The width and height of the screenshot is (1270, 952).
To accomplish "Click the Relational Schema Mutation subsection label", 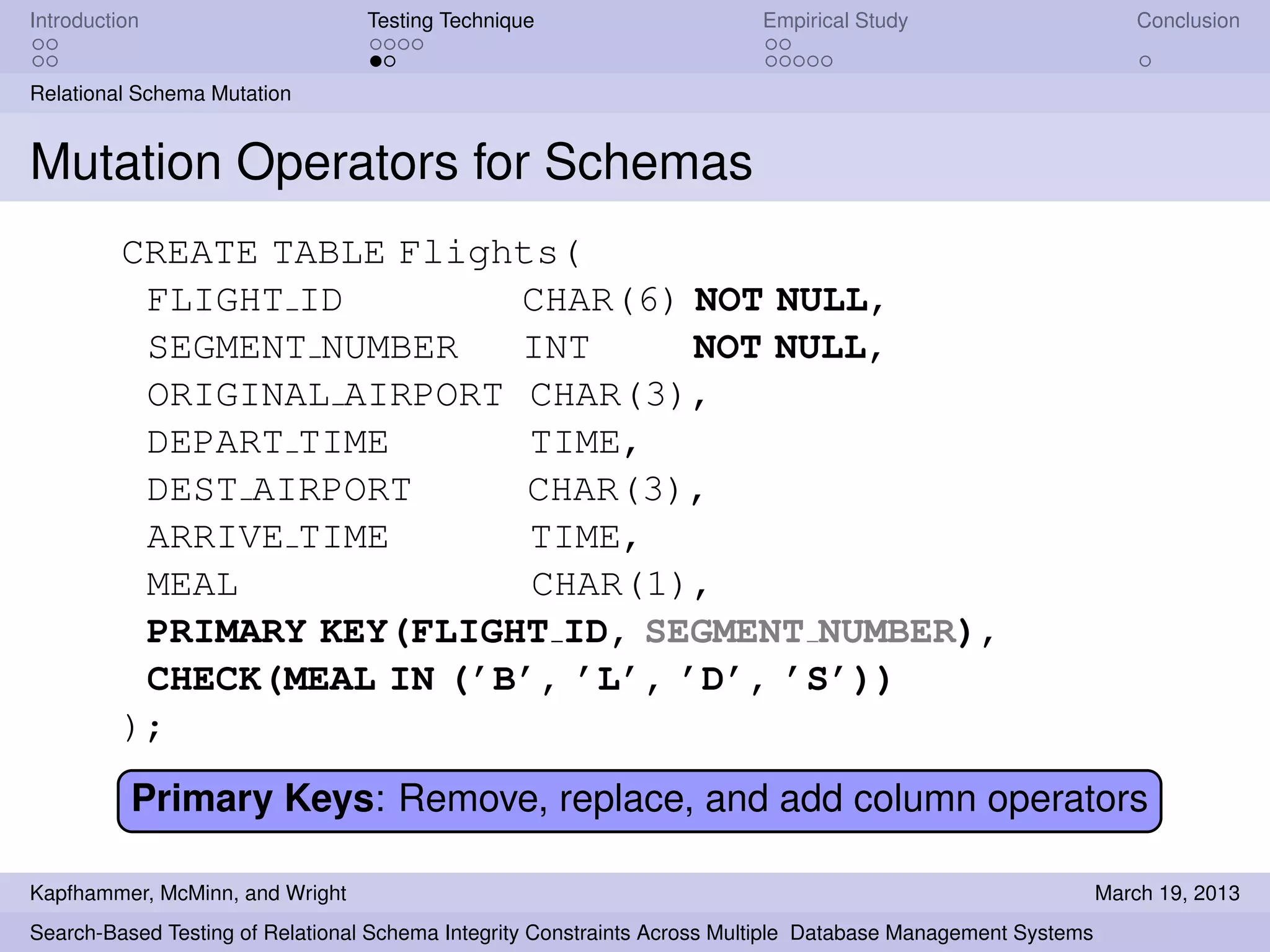I will [161, 94].
